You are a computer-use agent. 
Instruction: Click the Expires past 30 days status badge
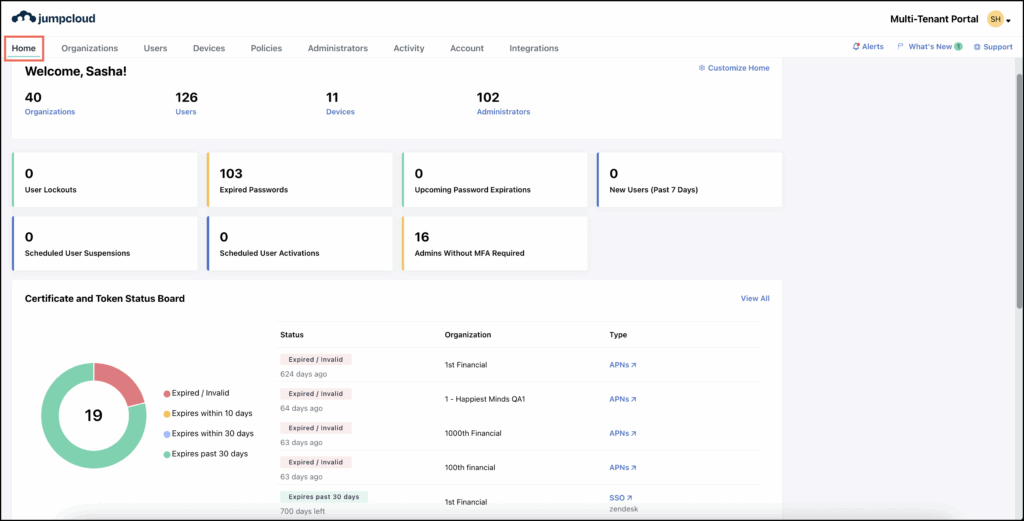click(324, 497)
